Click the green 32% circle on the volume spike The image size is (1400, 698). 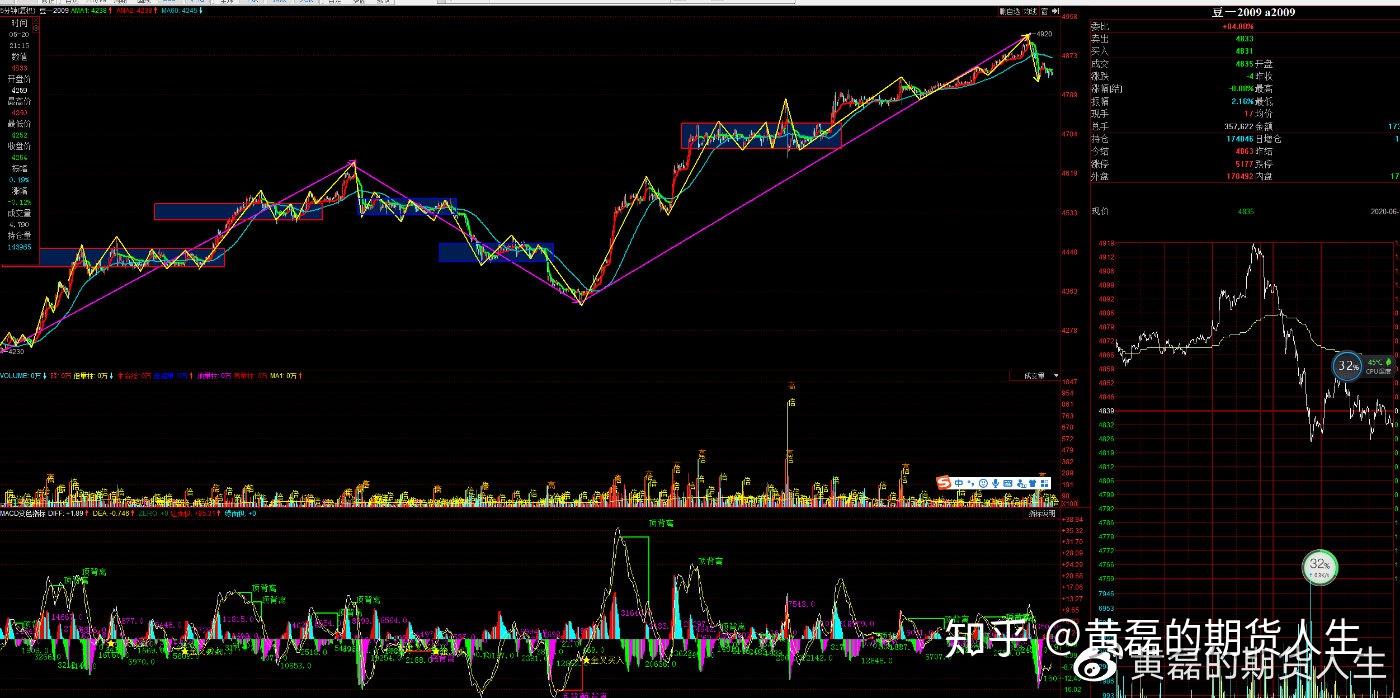click(x=1320, y=567)
